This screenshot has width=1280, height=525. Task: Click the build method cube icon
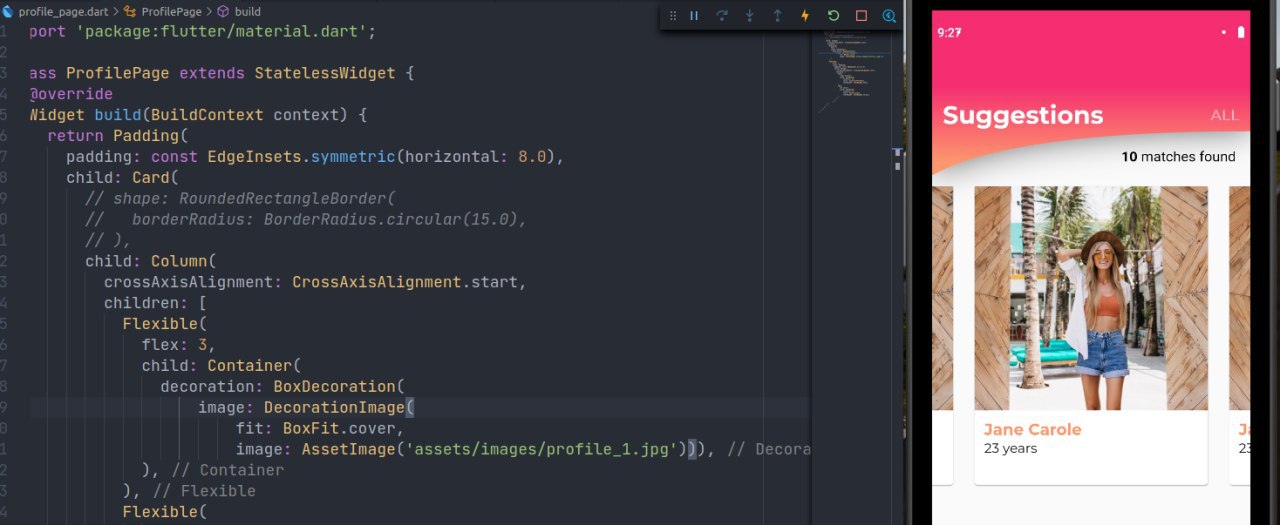point(223,11)
